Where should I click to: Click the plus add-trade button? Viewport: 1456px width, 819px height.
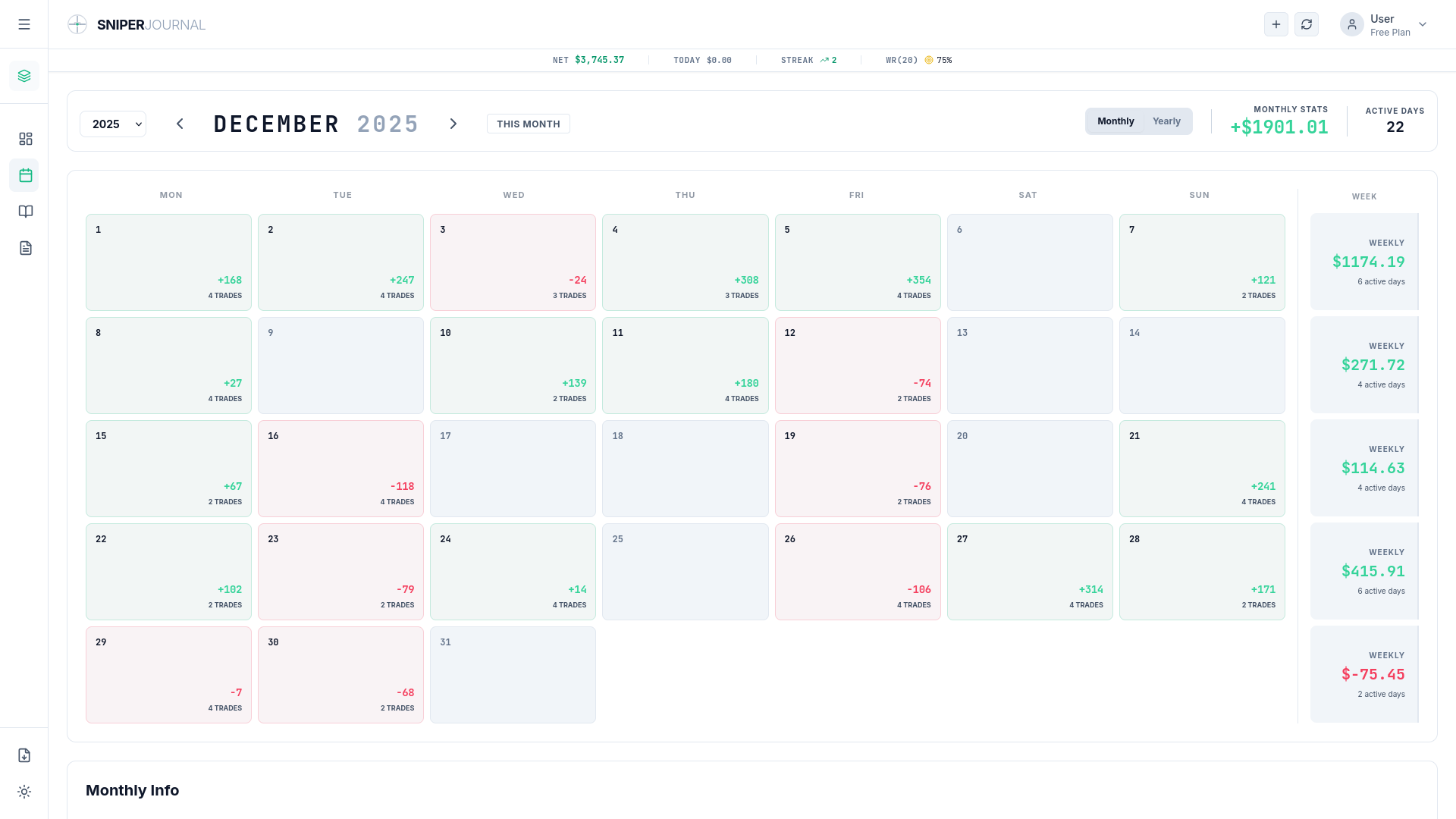(1276, 24)
